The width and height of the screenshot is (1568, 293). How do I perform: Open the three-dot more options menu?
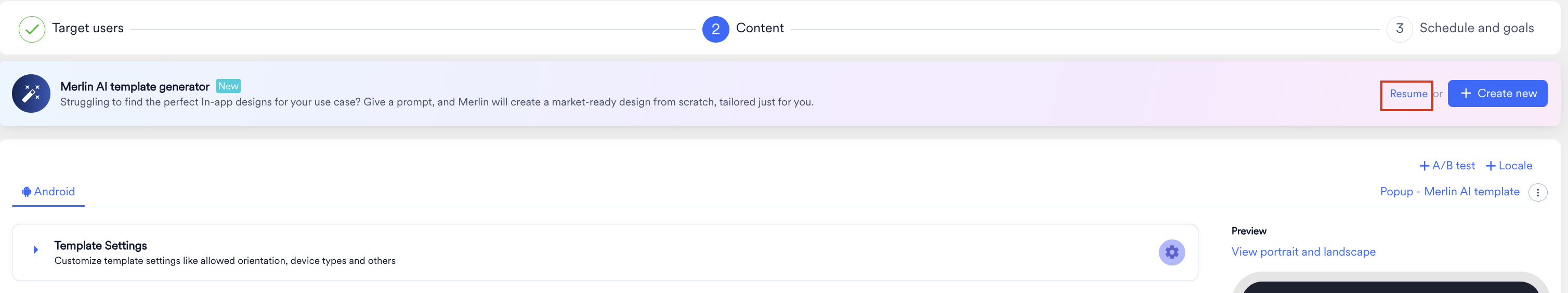1537,193
